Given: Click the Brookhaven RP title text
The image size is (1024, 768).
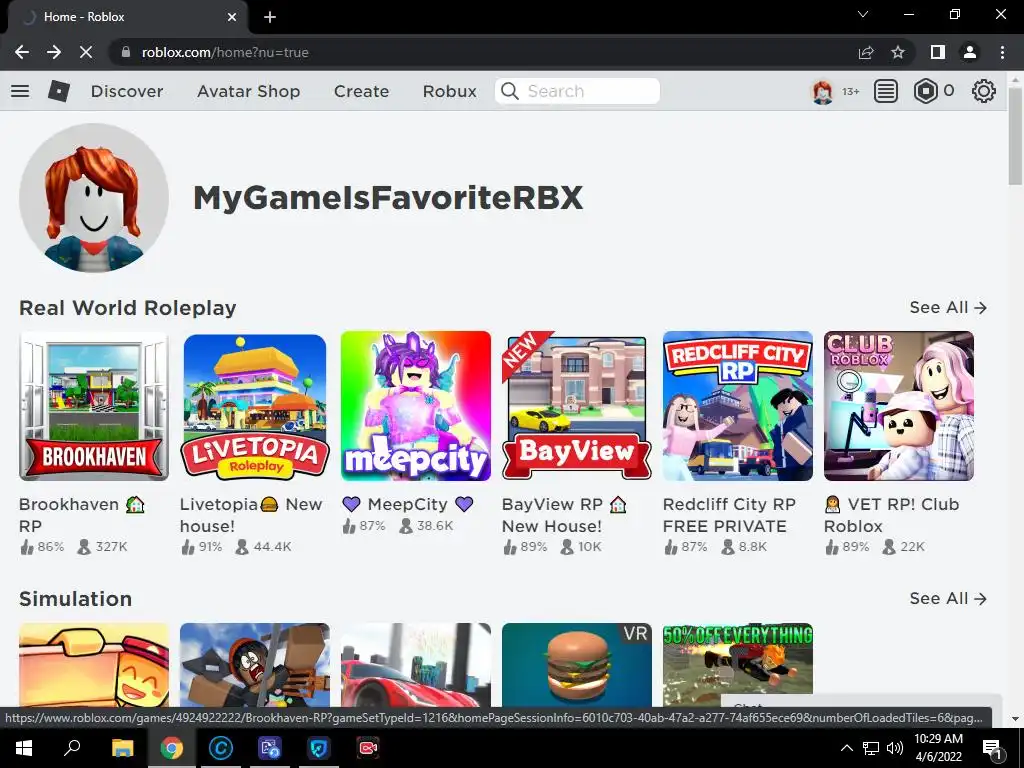Looking at the screenshot, I should (x=82, y=515).
